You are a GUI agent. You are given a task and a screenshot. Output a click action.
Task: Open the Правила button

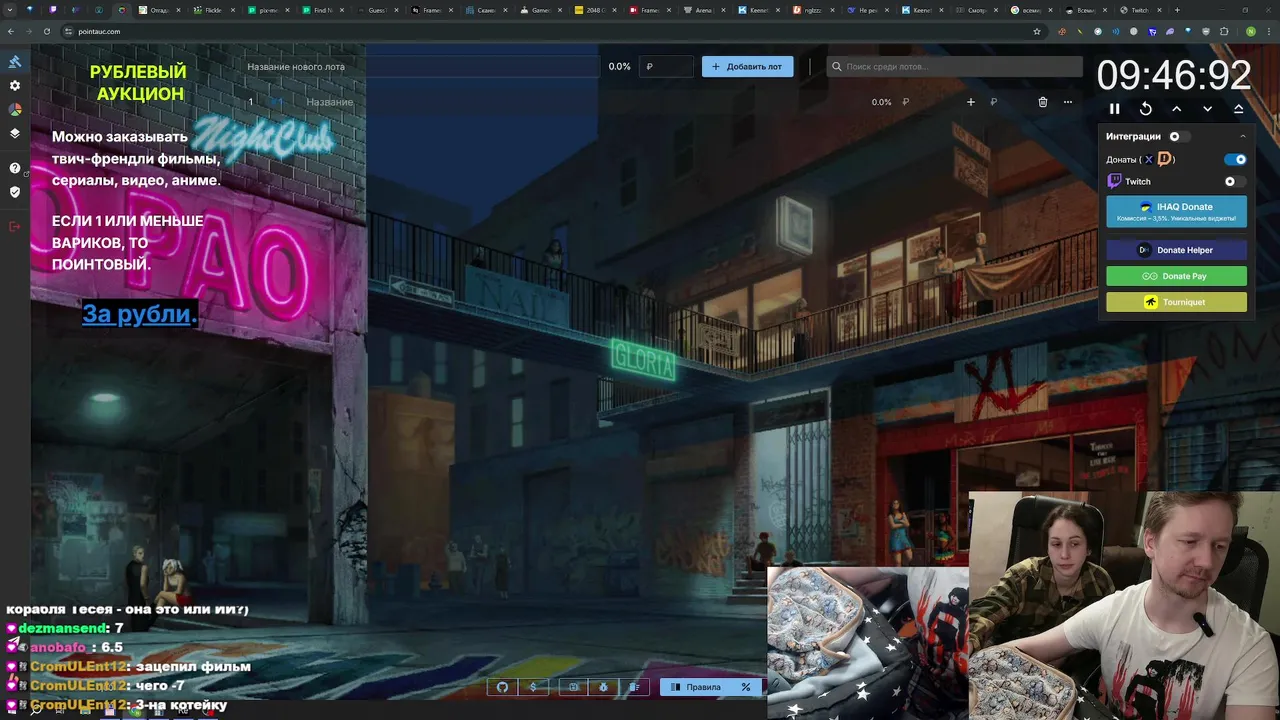pos(697,687)
